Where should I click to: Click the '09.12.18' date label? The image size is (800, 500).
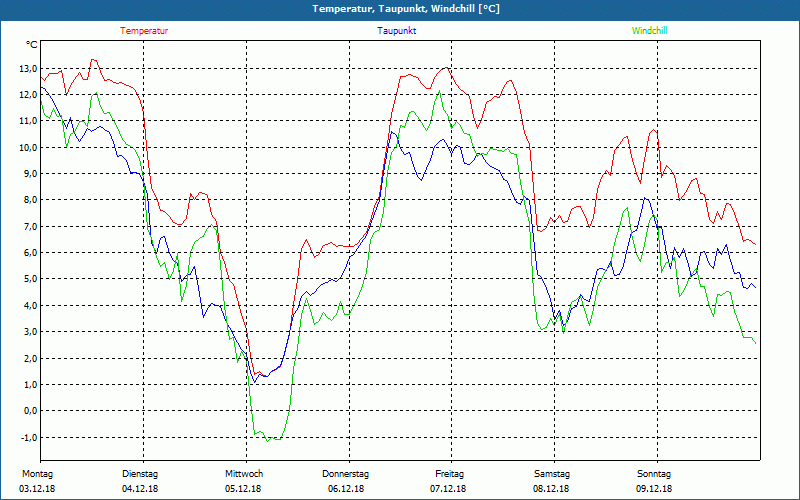click(x=654, y=489)
